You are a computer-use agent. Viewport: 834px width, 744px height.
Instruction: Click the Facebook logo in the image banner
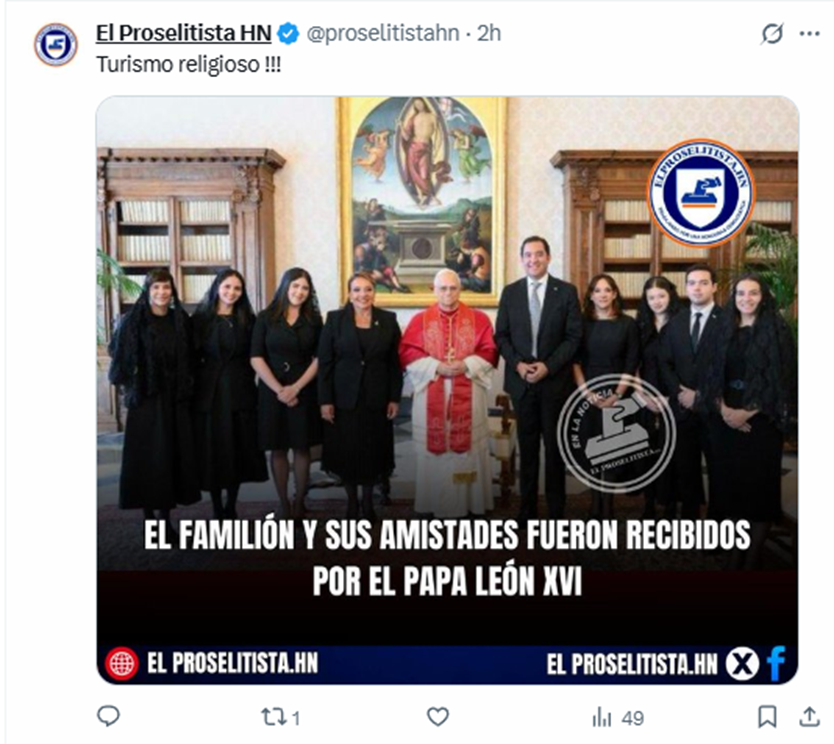pos(776,663)
